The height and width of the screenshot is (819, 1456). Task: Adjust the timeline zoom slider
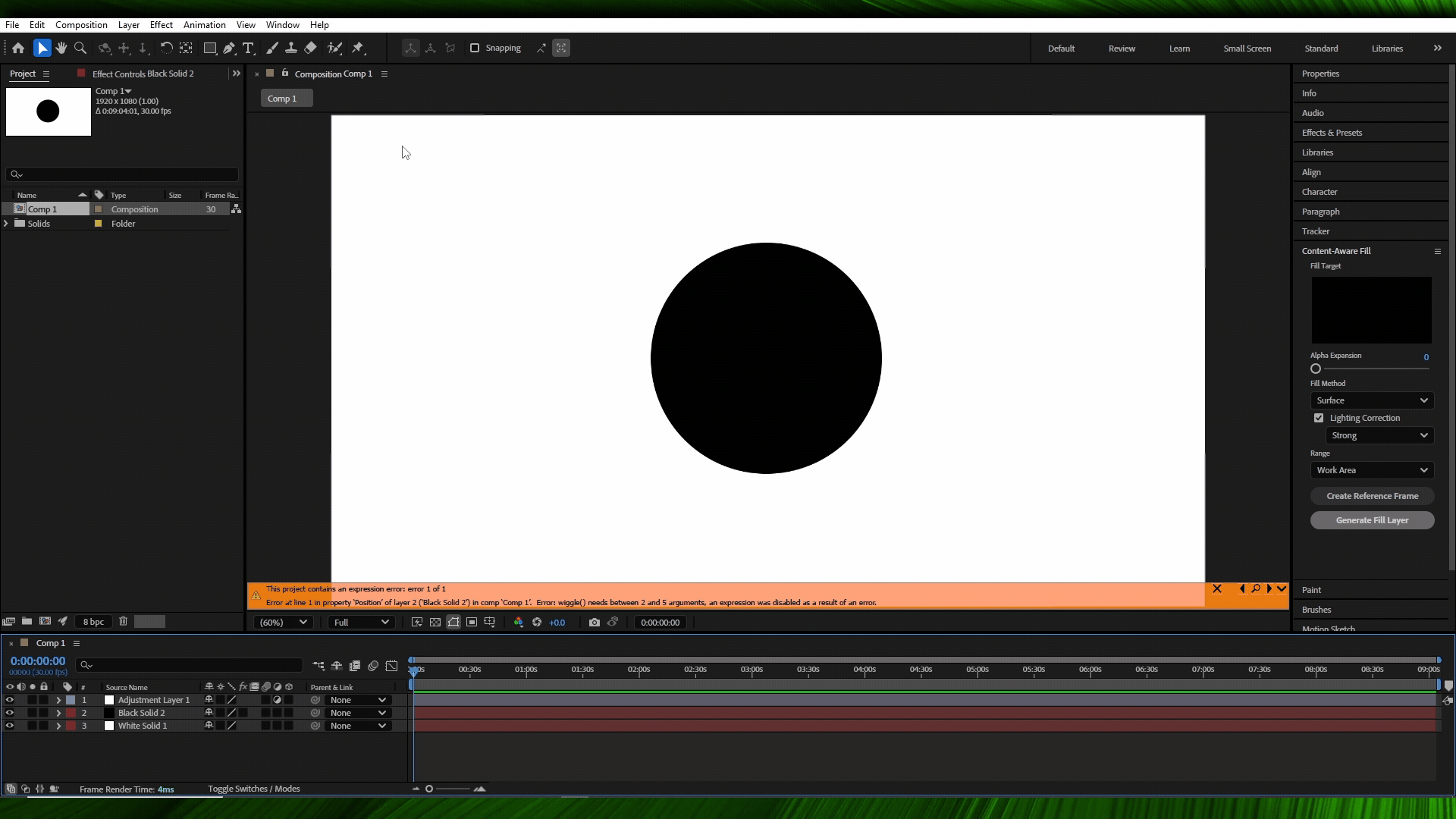point(429,789)
